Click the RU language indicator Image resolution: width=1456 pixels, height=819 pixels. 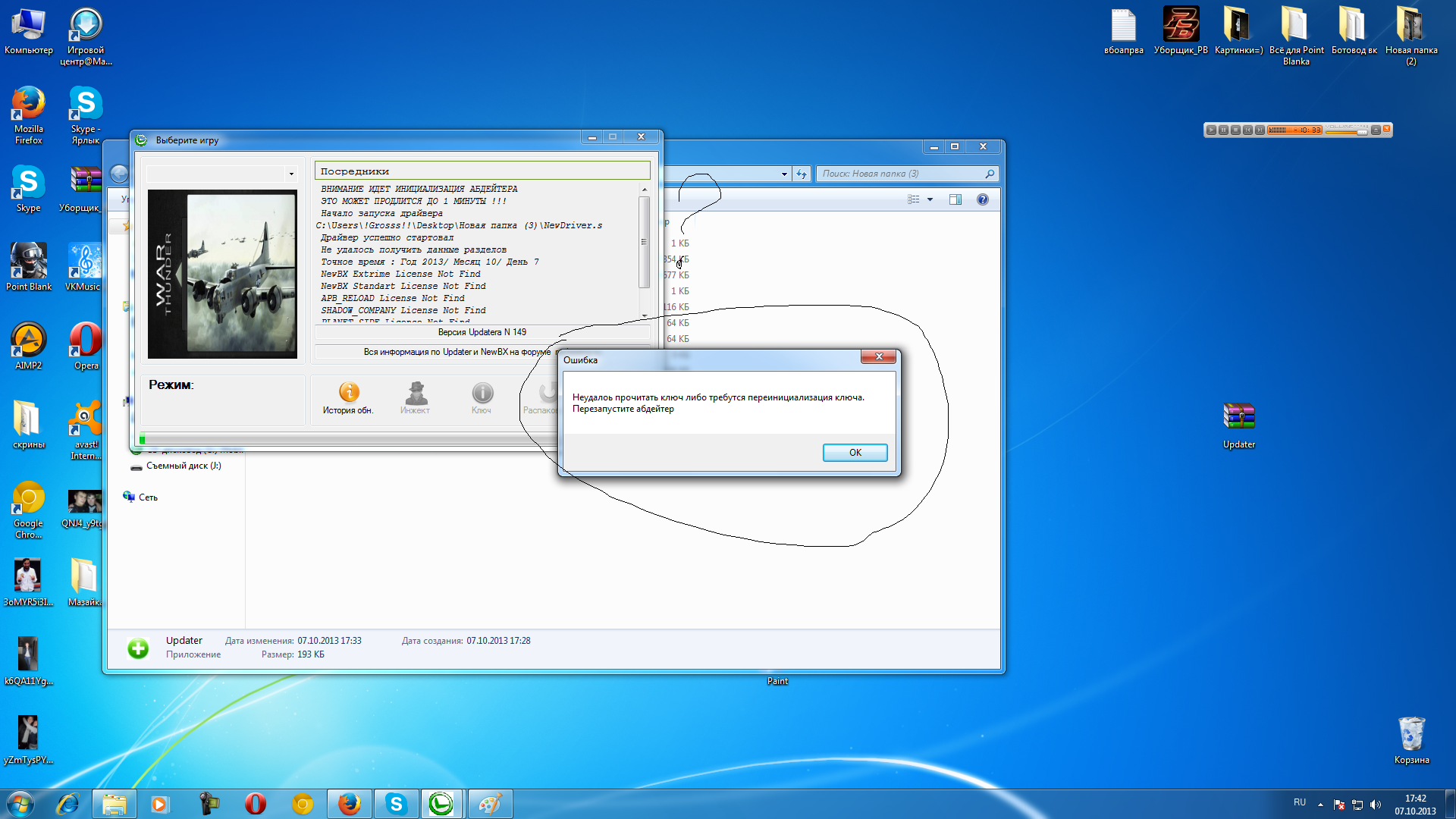(x=1300, y=802)
